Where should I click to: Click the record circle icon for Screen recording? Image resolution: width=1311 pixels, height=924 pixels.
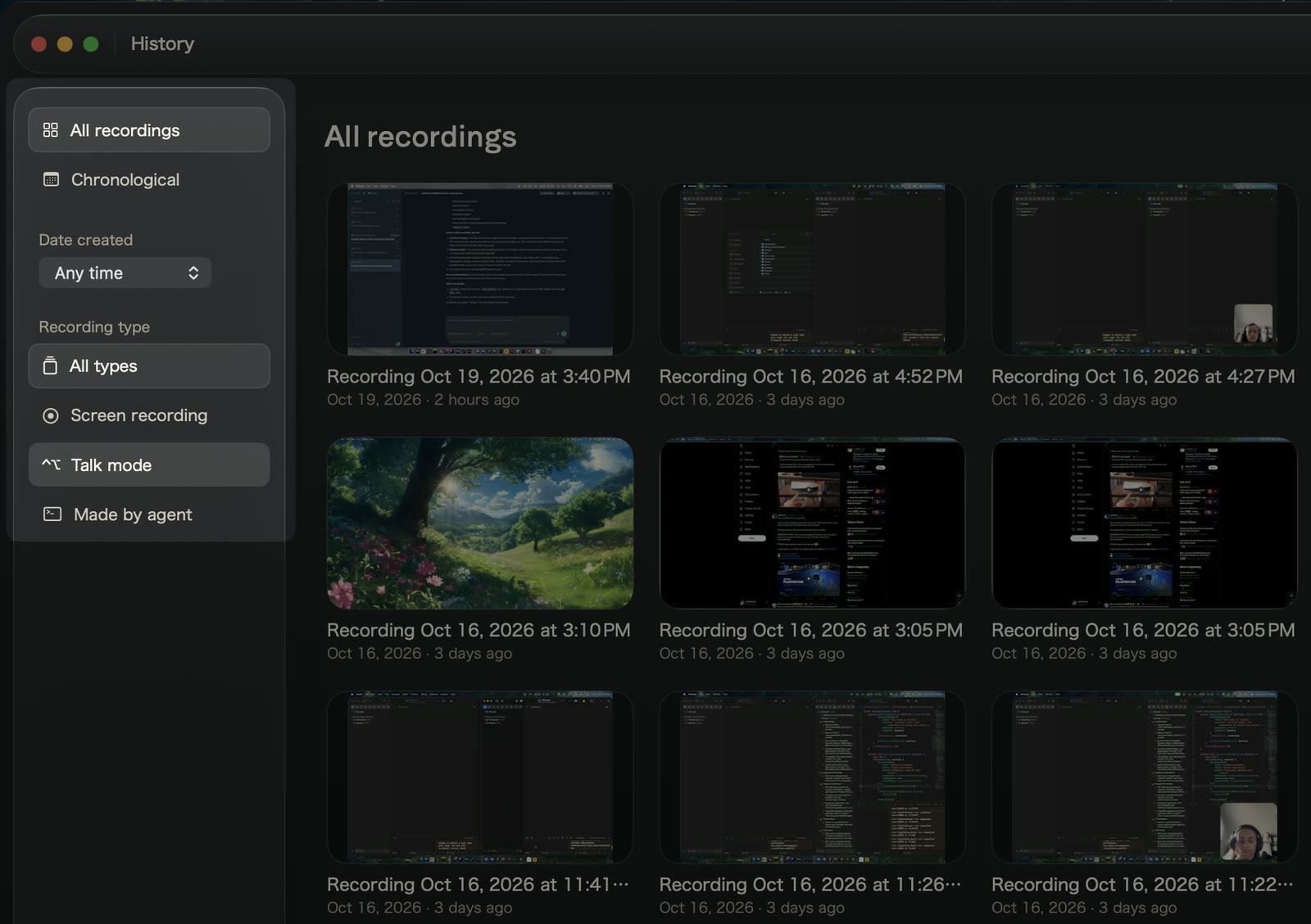click(51, 416)
